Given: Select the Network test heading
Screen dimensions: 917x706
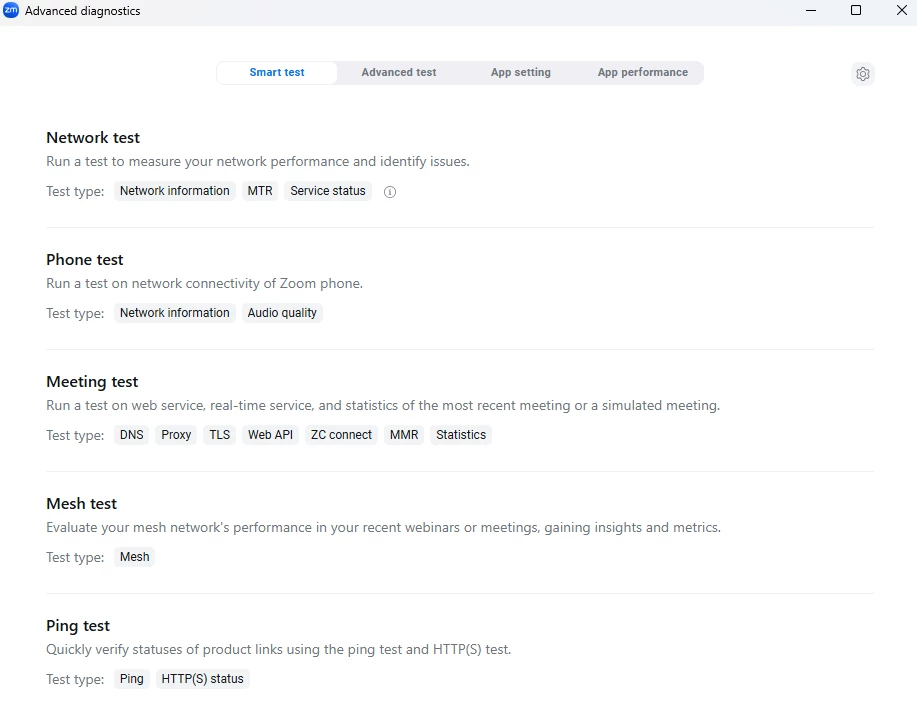Looking at the screenshot, I should [93, 137].
